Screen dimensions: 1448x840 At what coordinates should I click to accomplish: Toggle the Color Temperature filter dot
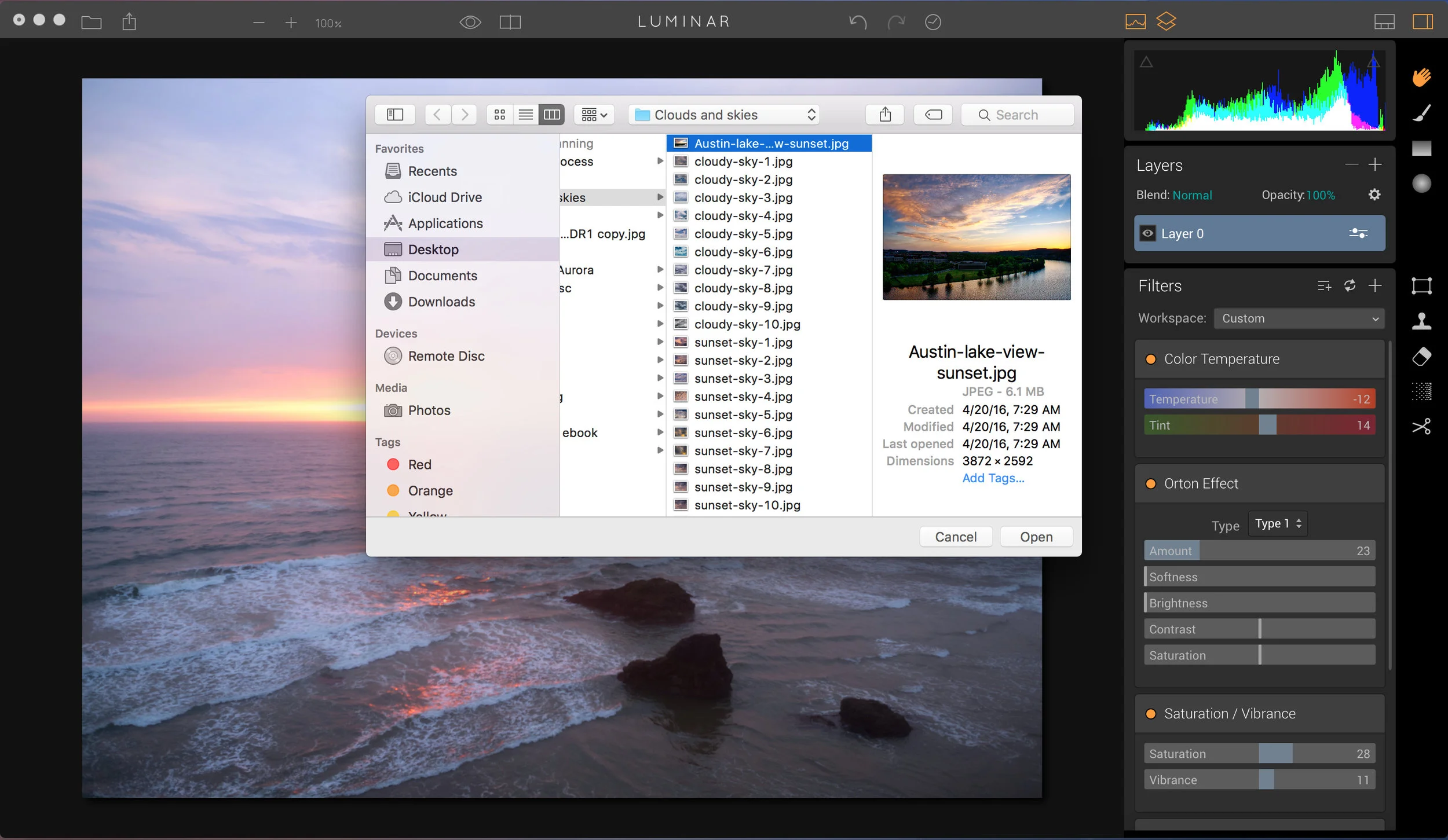1151,359
